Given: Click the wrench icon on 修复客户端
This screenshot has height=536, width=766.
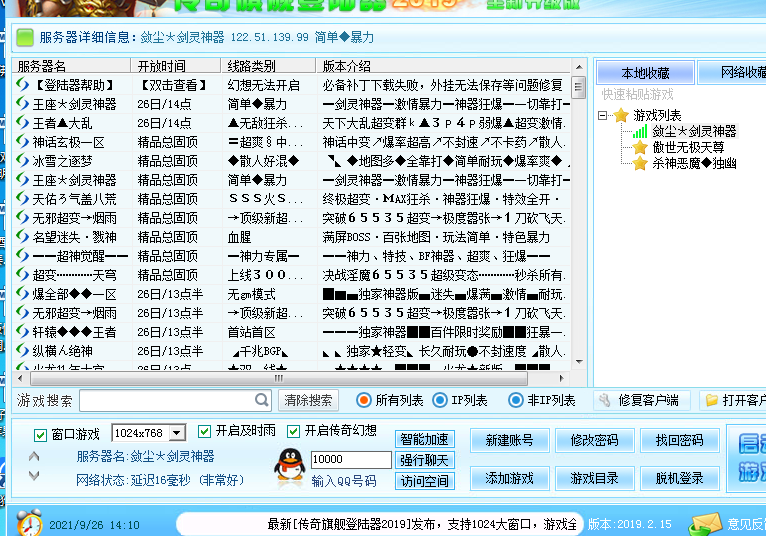Looking at the screenshot, I should tap(605, 401).
